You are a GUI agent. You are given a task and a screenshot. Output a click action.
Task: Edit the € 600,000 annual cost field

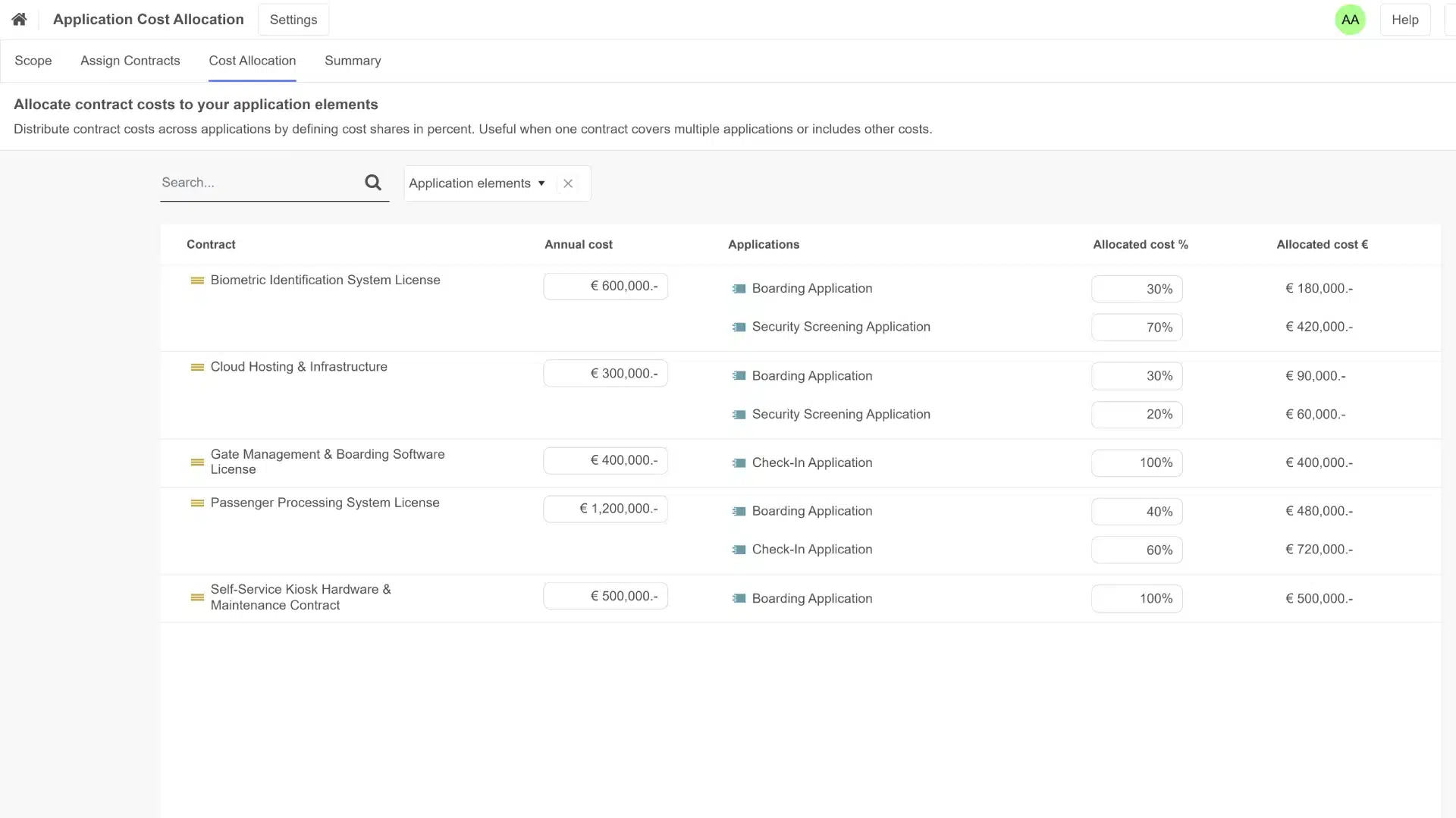coord(605,287)
